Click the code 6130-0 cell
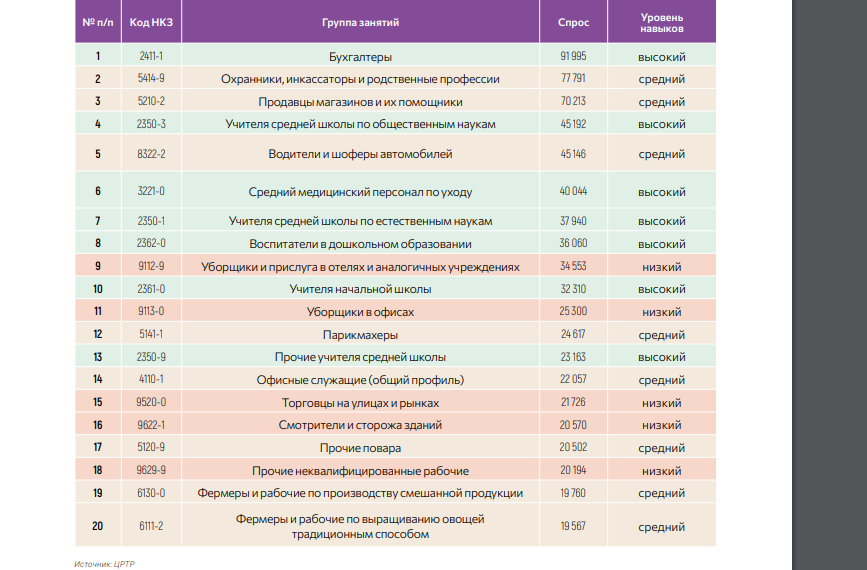The width and height of the screenshot is (867, 570). pyautogui.click(x=151, y=493)
